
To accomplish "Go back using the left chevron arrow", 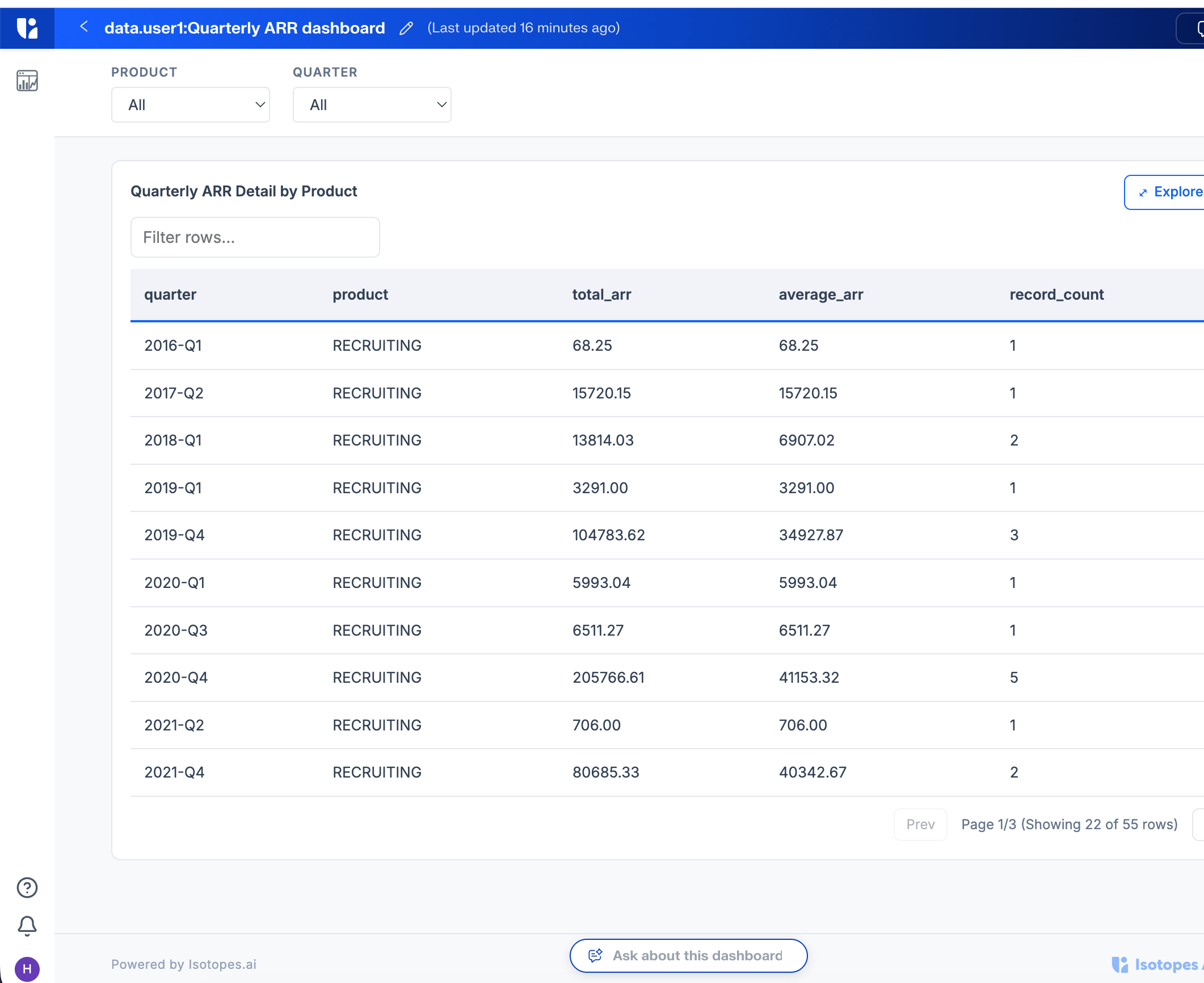I will 84,27.
